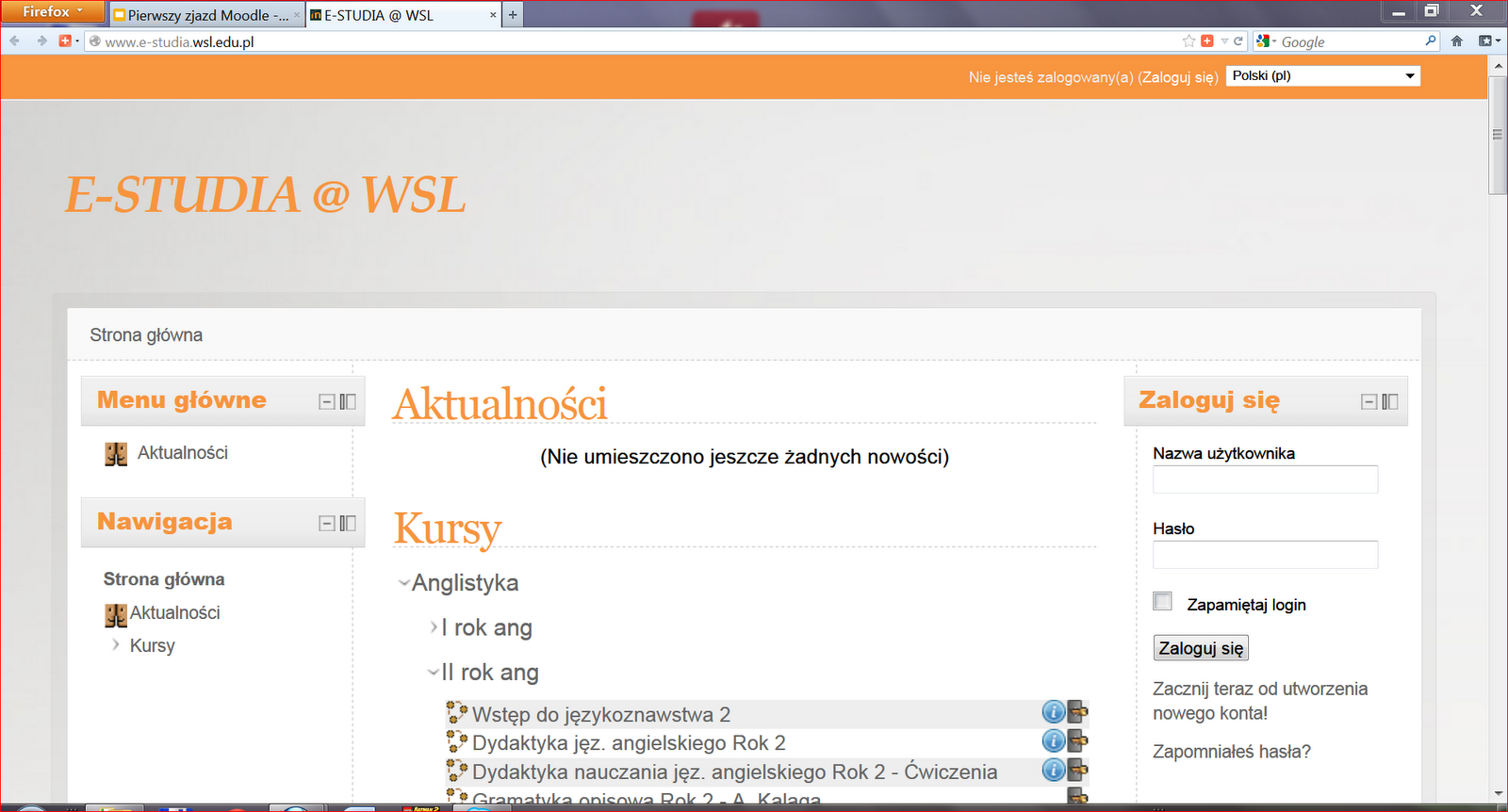Focus the Nazwa użytkownika input field
The image size is (1508, 812).
1265,479
